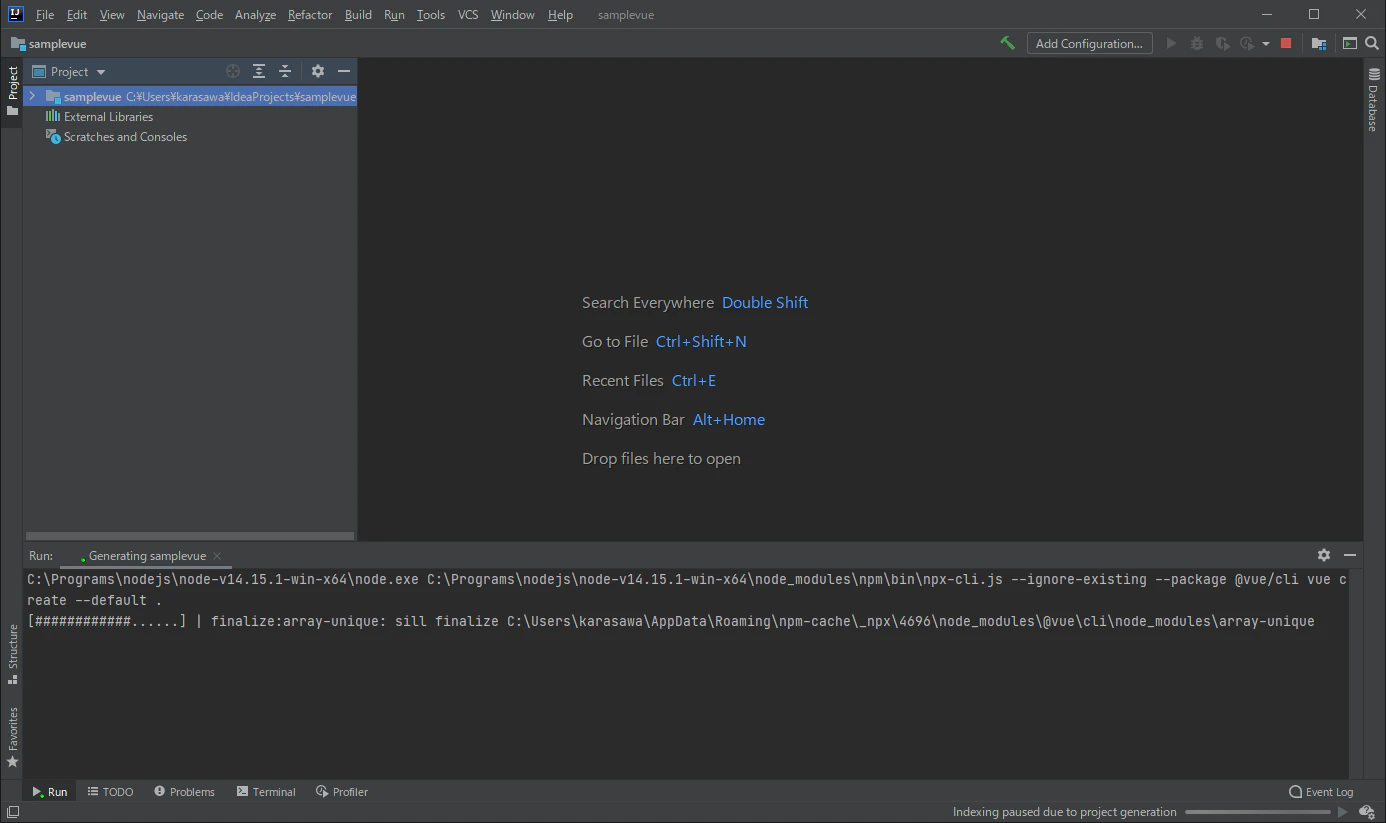Open the Refactor menu
The width and height of the screenshot is (1386, 823).
pos(310,14)
